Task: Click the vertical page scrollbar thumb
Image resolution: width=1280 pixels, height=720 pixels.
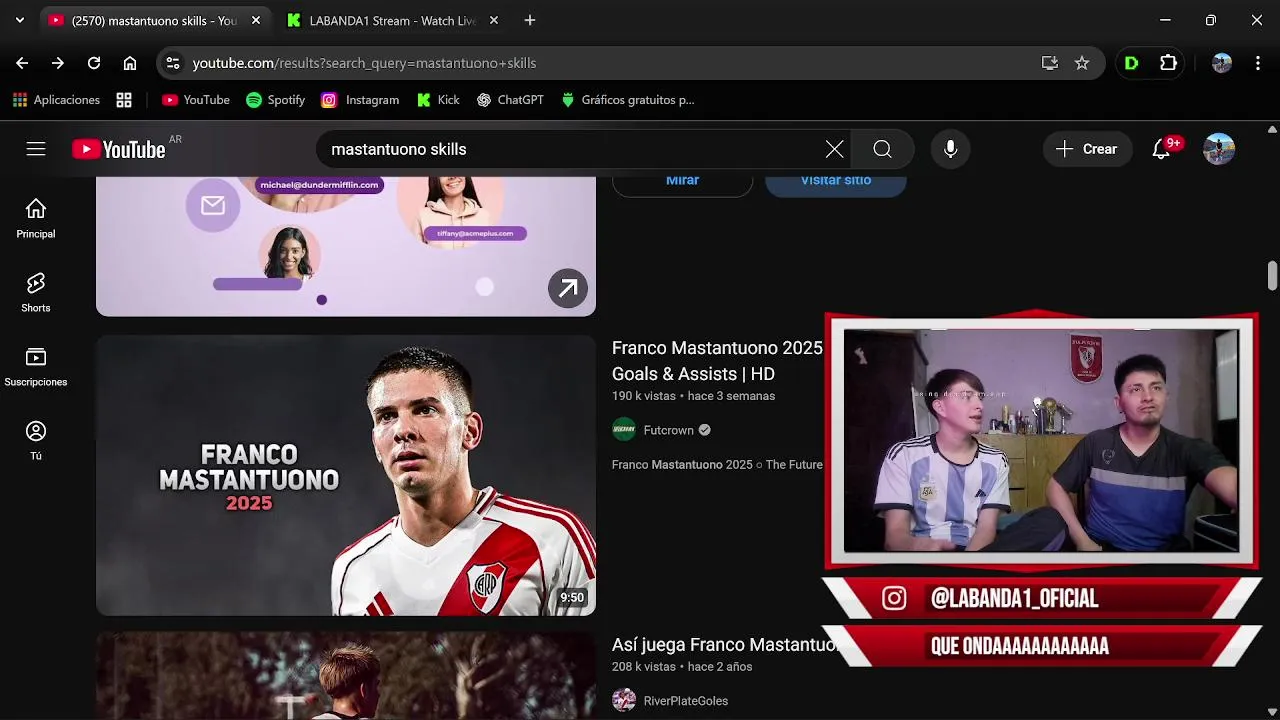Action: 1272,274
